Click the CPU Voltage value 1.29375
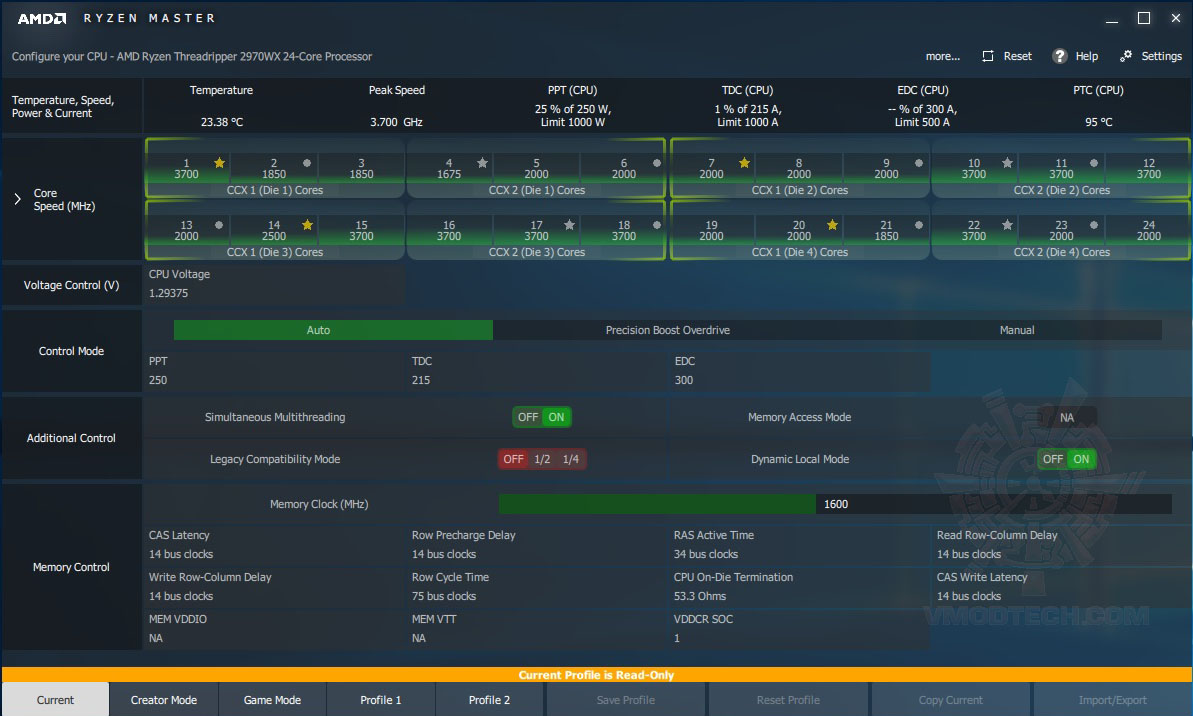The image size is (1193, 716). (x=168, y=293)
